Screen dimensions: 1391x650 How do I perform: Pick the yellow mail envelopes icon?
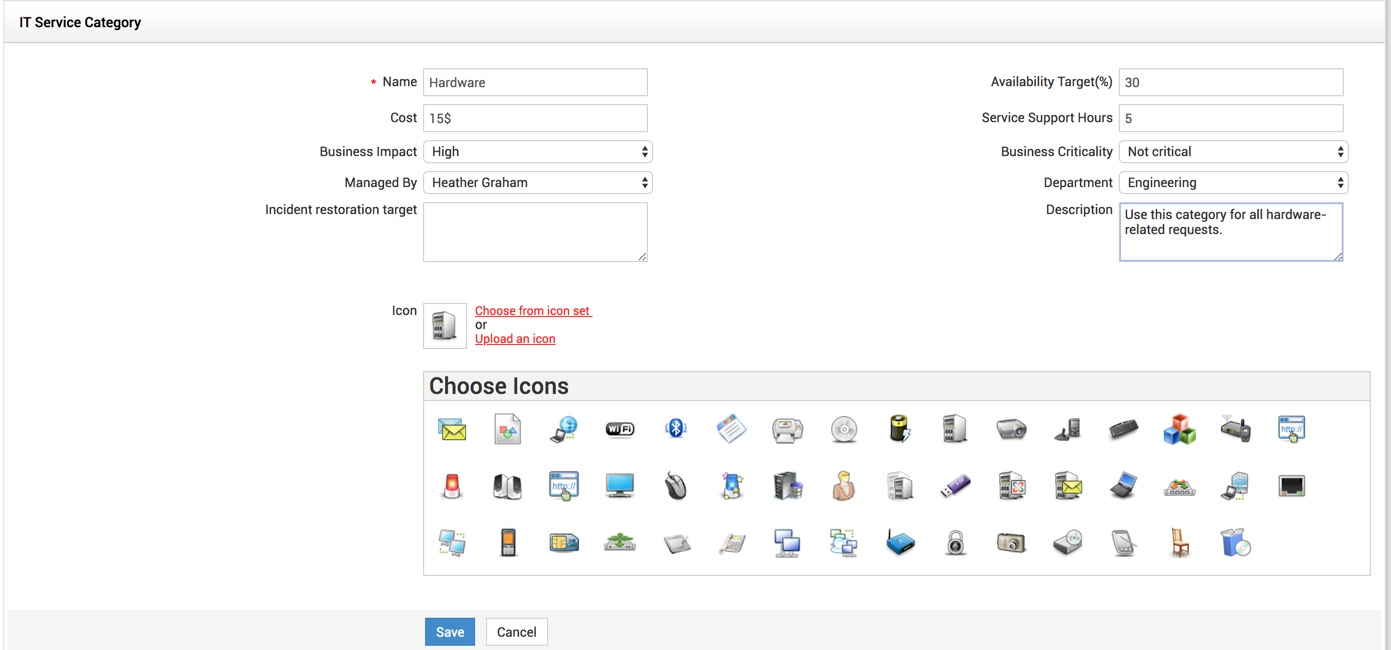(452, 430)
